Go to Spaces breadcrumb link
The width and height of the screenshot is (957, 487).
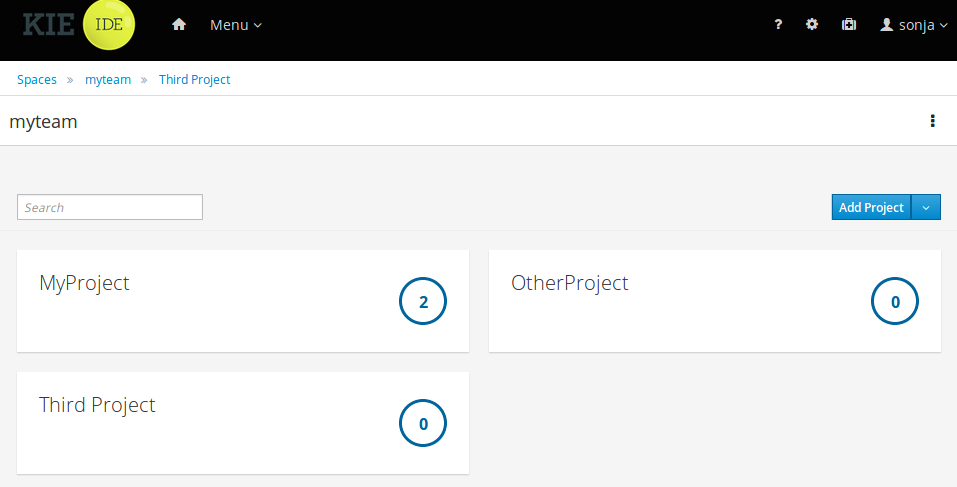[x=37, y=79]
